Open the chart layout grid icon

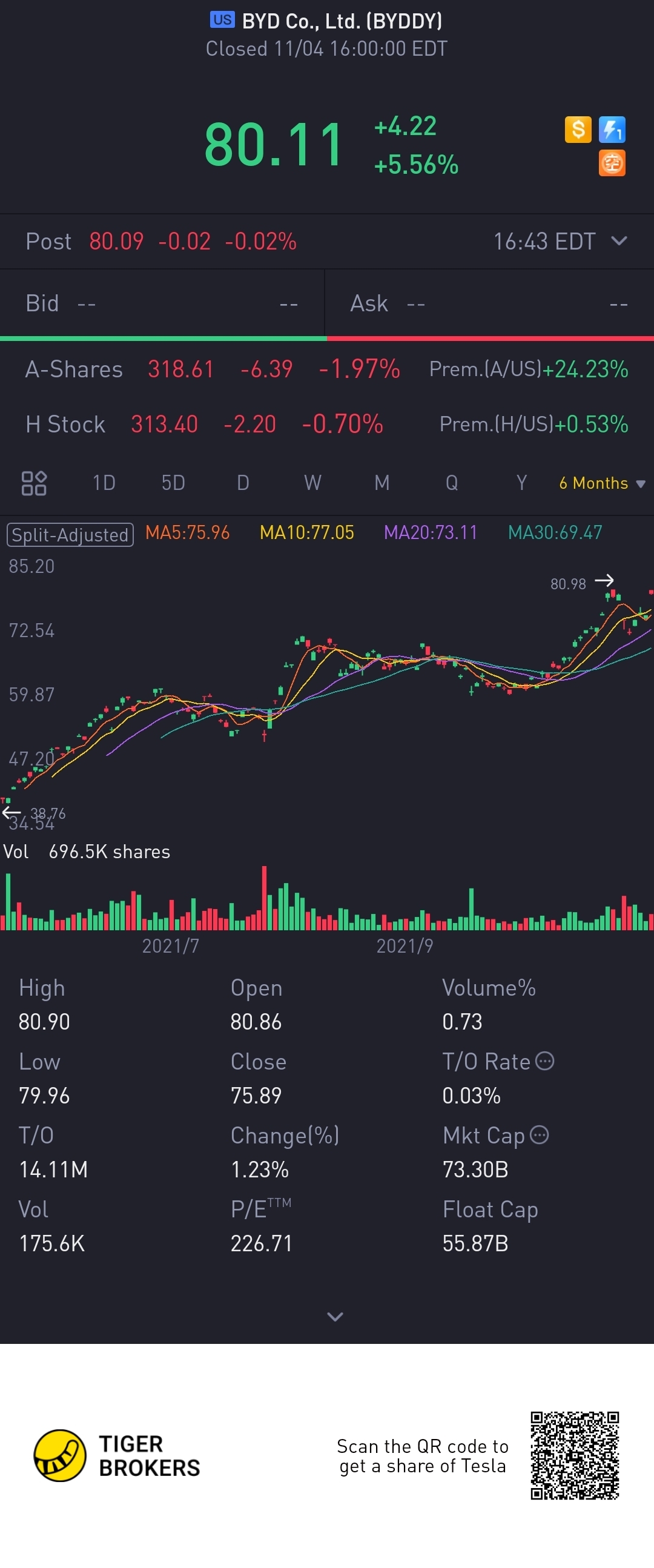tap(34, 483)
